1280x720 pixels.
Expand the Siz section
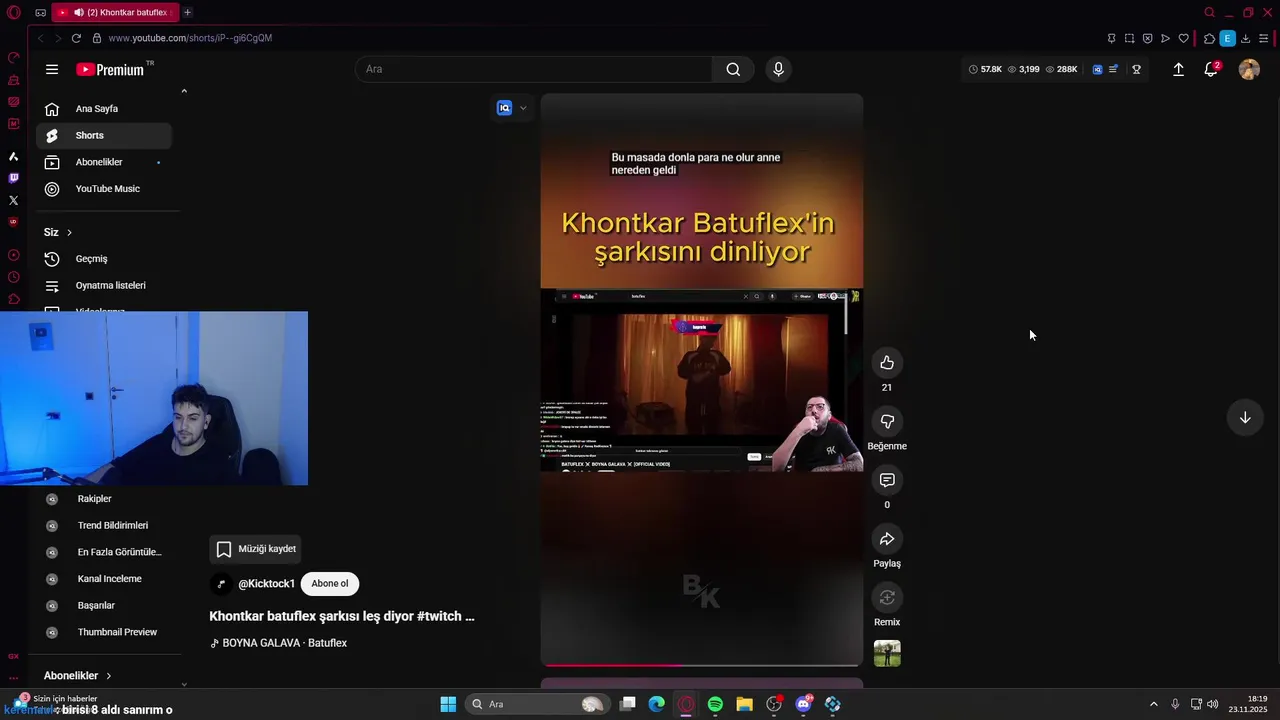[x=58, y=232]
